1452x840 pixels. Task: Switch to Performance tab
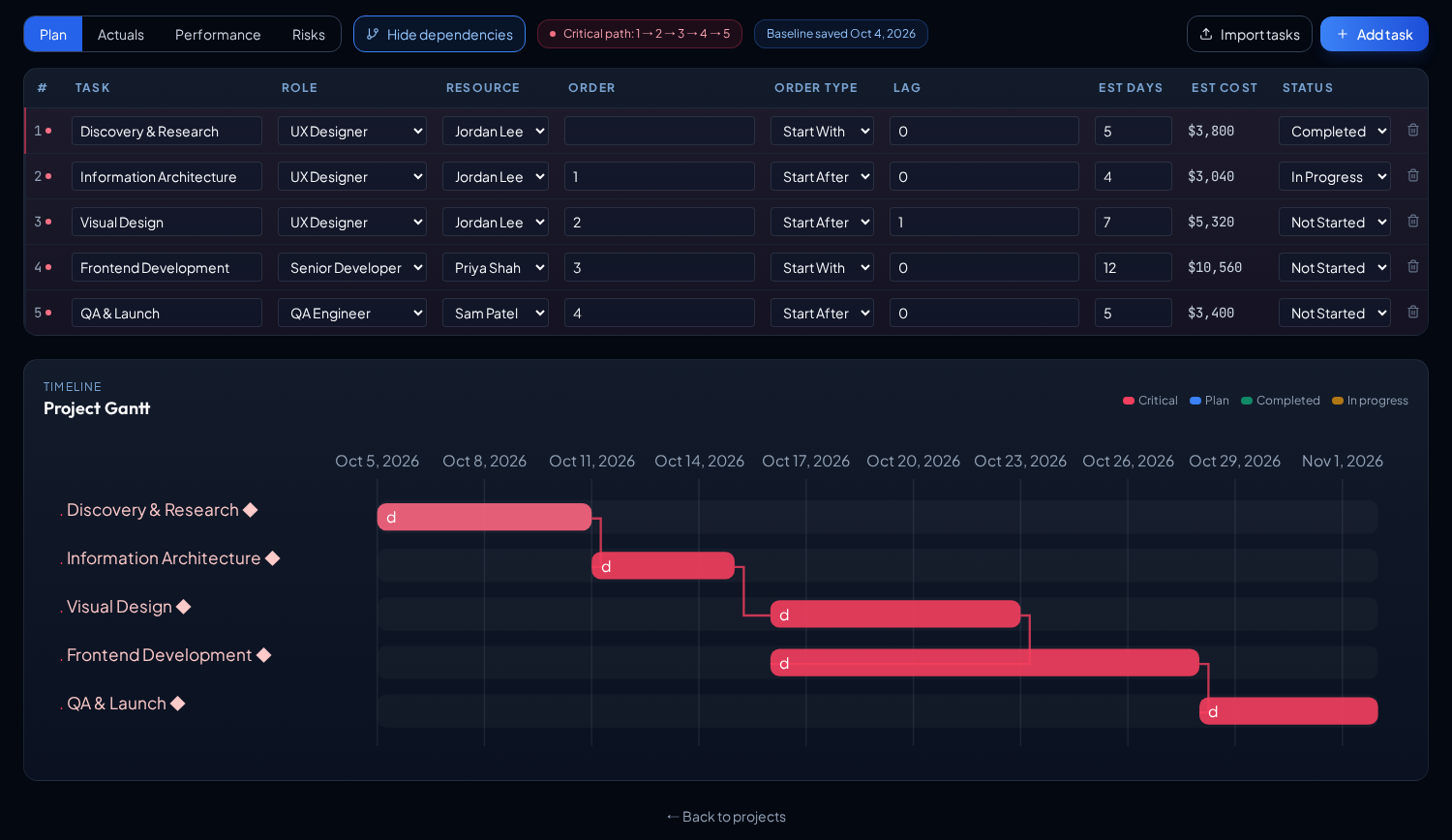218,34
